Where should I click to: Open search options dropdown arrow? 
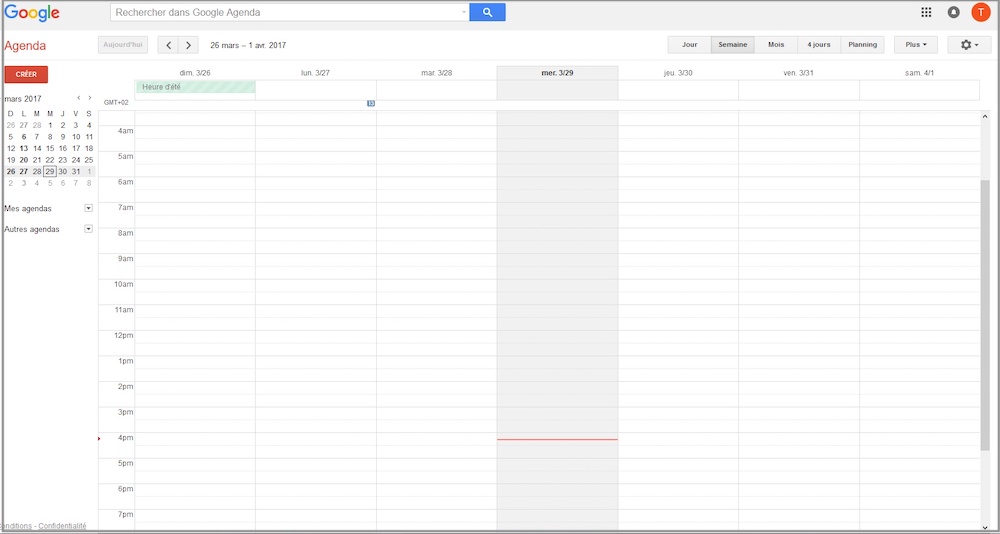[x=464, y=12]
